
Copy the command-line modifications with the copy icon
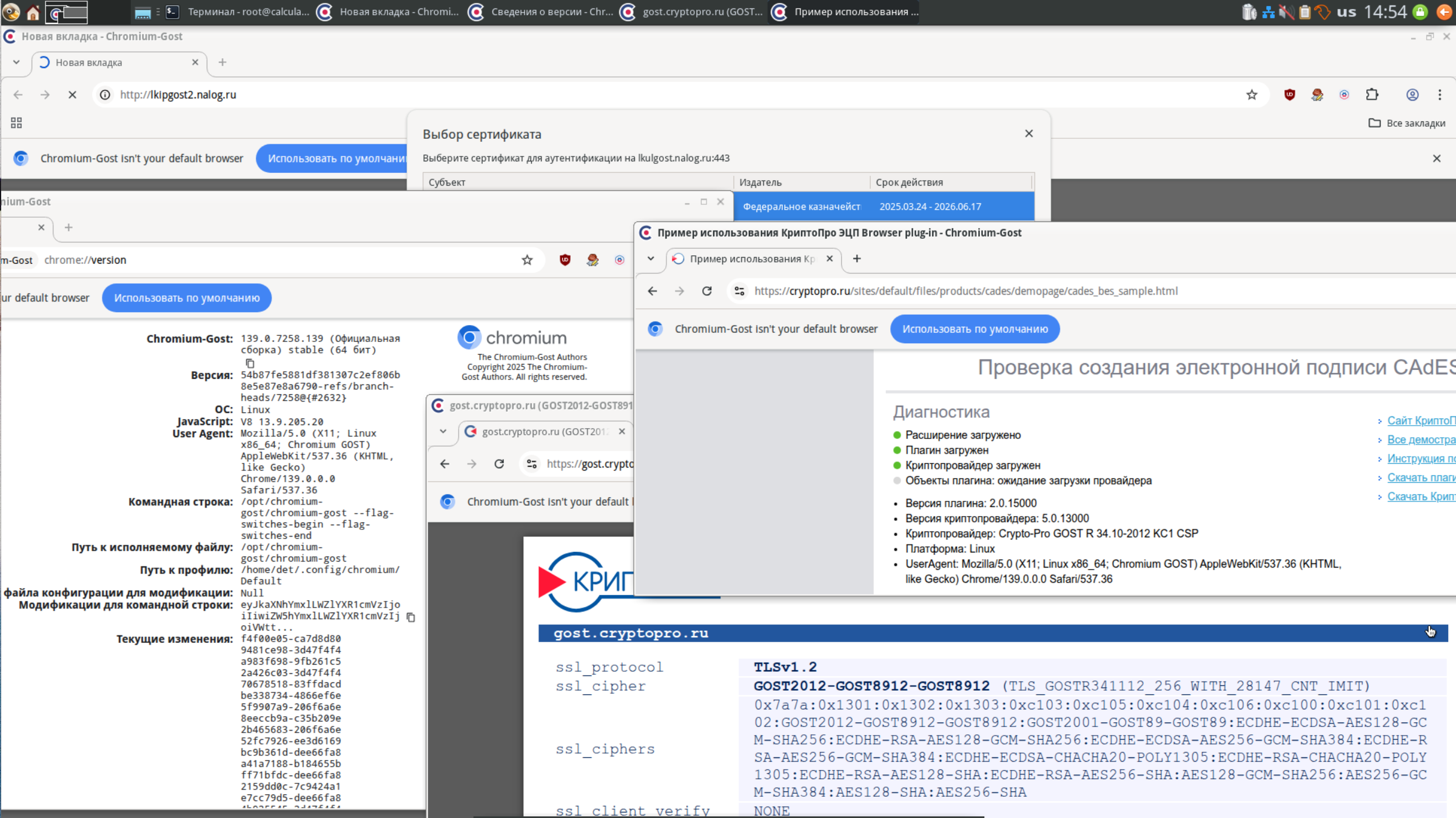(411, 617)
